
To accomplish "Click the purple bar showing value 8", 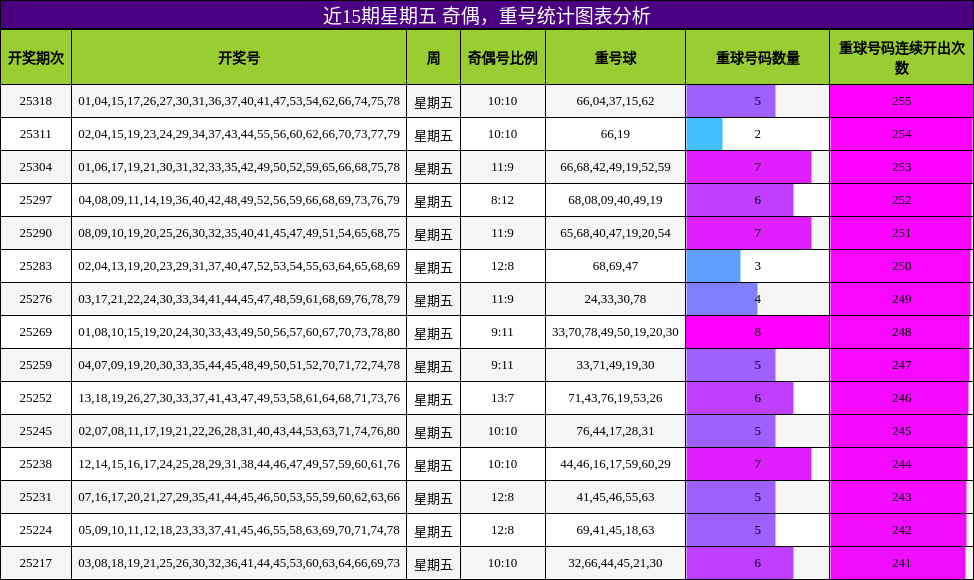I will click(x=756, y=331).
